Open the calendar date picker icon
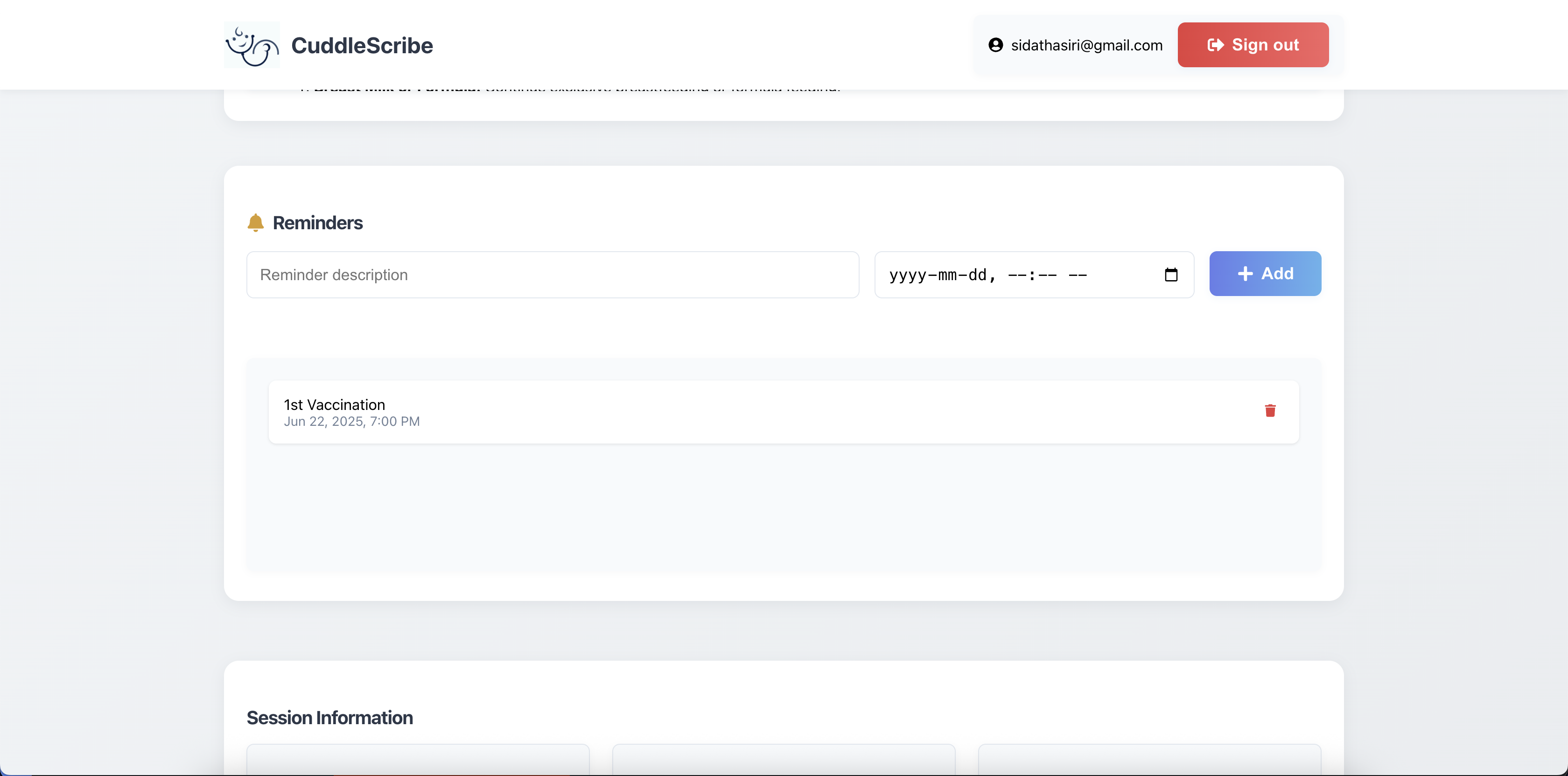The width and height of the screenshot is (1568, 776). pos(1170,275)
